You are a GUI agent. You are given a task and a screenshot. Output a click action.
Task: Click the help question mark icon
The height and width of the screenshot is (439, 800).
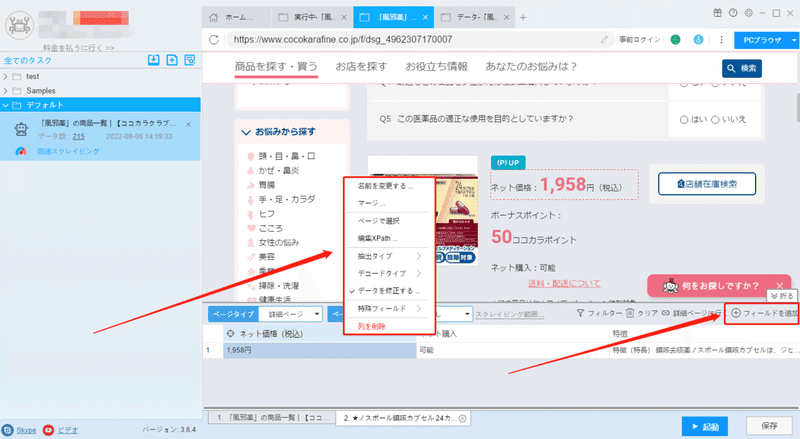733,13
